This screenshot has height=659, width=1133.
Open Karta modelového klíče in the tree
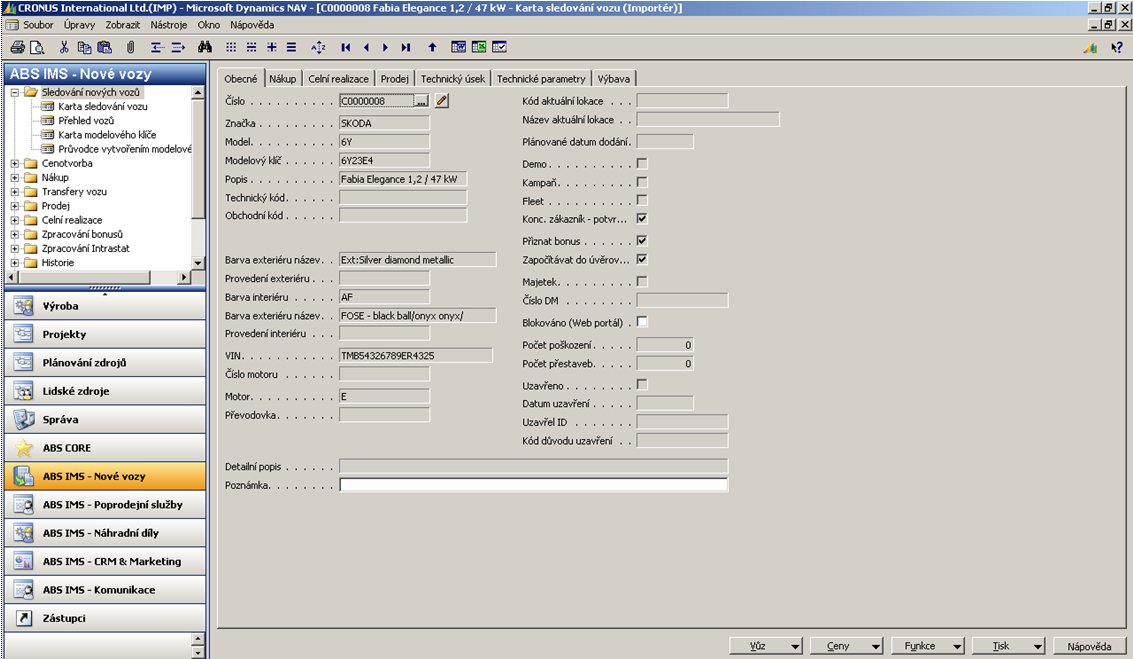107,135
